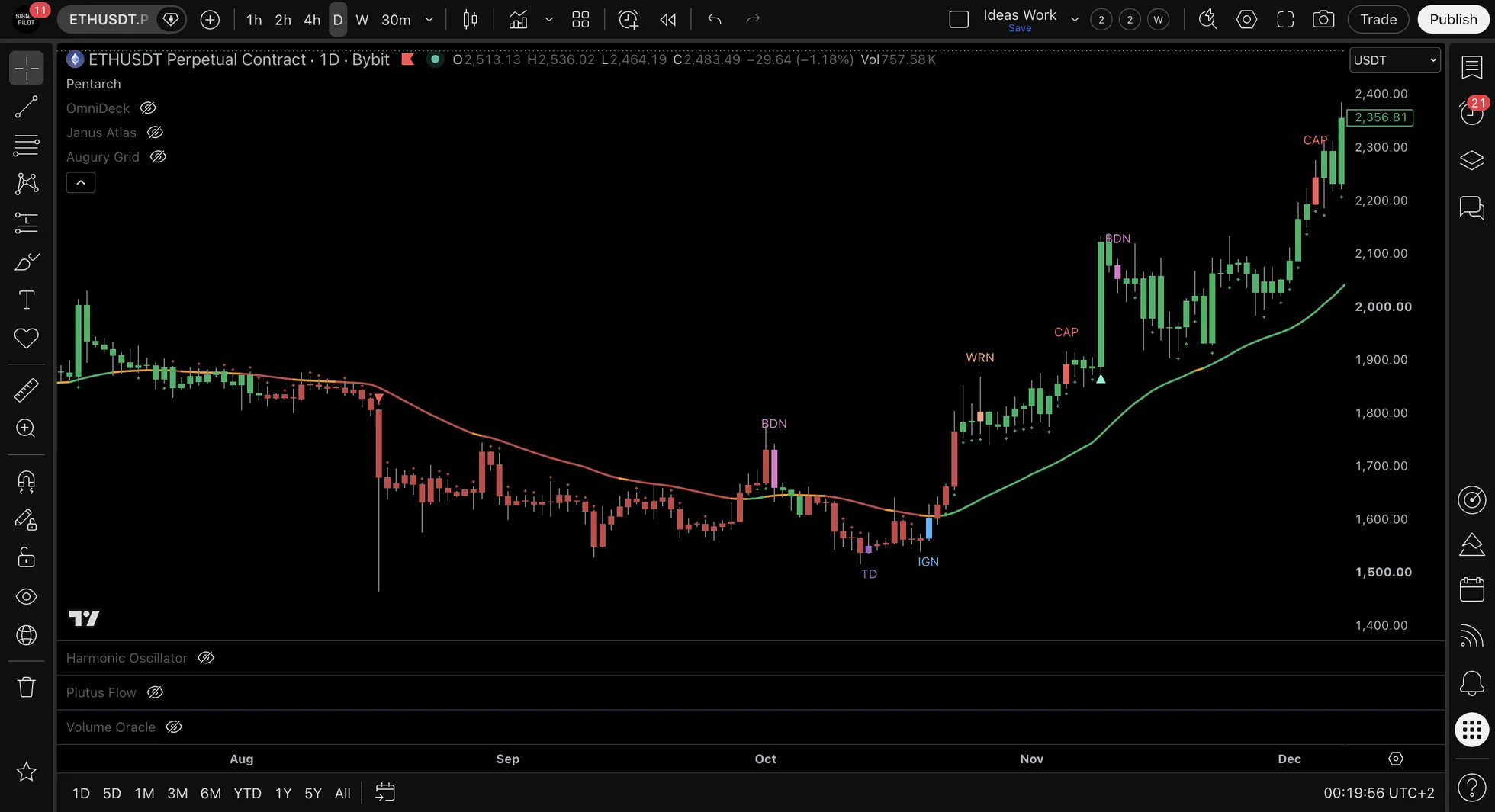This screenshot has width=1495, height=812.
Task: Open the object tree layers panel
Action: (1471, 160)
